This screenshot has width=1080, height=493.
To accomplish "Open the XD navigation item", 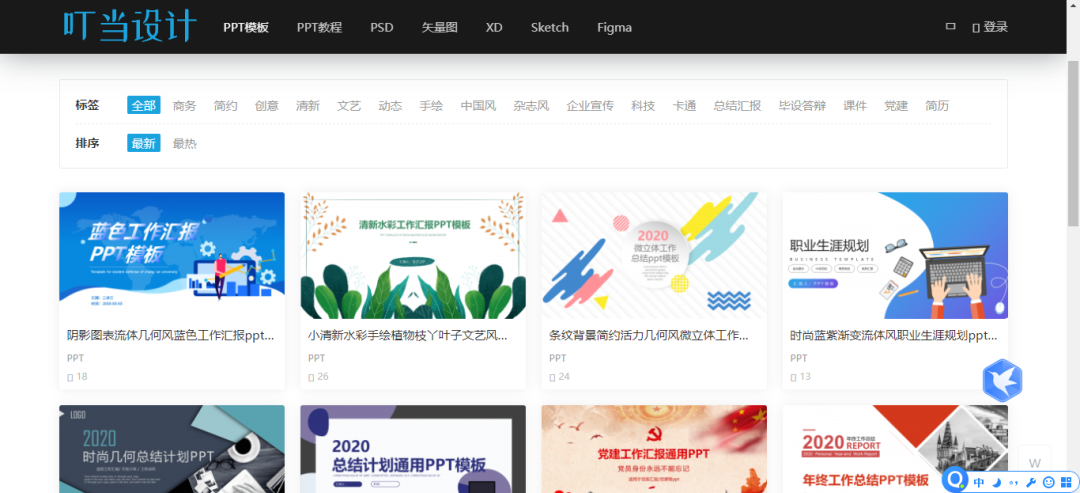I will (x=494, y=28).
